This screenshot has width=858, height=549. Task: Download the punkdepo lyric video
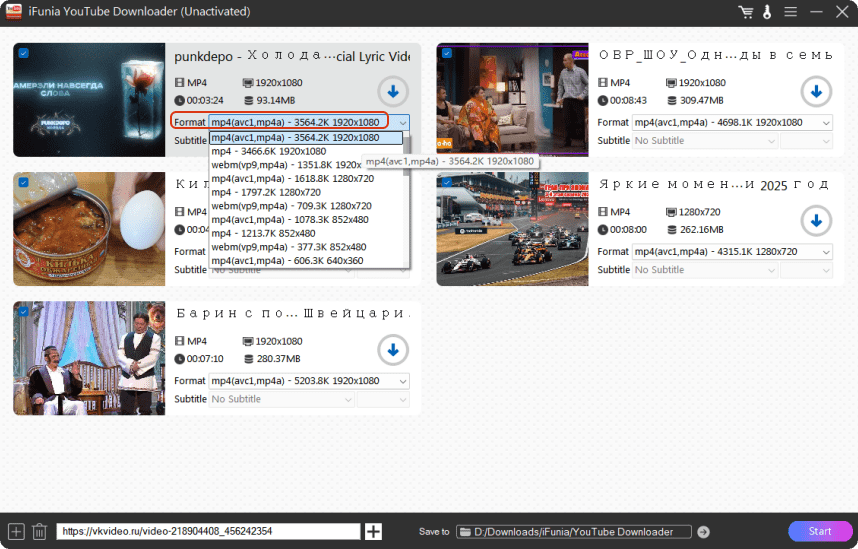click(x=393, y=92)
